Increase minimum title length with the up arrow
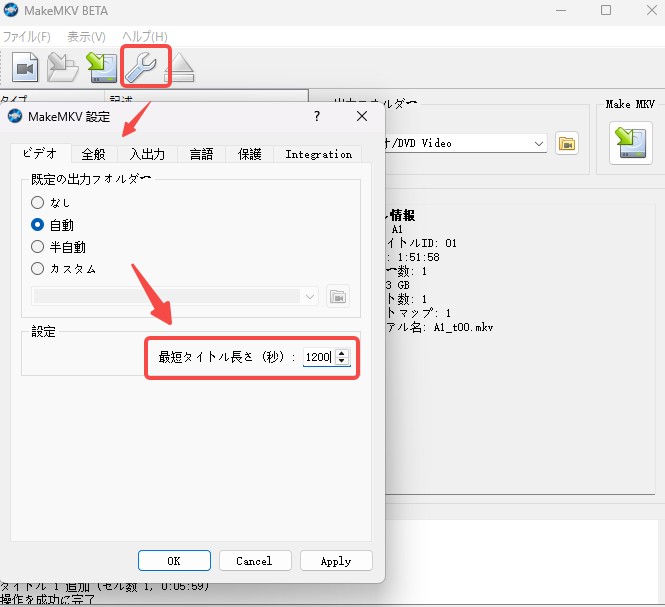 342,353
